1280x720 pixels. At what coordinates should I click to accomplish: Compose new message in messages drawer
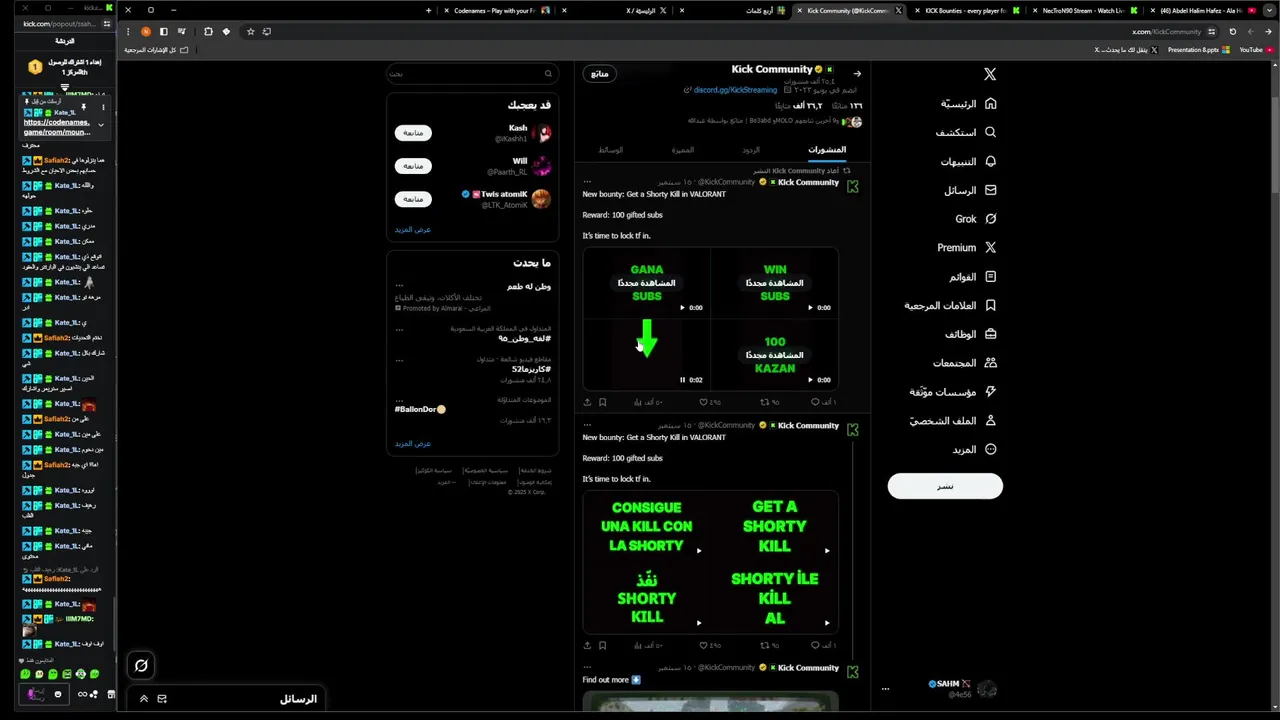(162, 699)
